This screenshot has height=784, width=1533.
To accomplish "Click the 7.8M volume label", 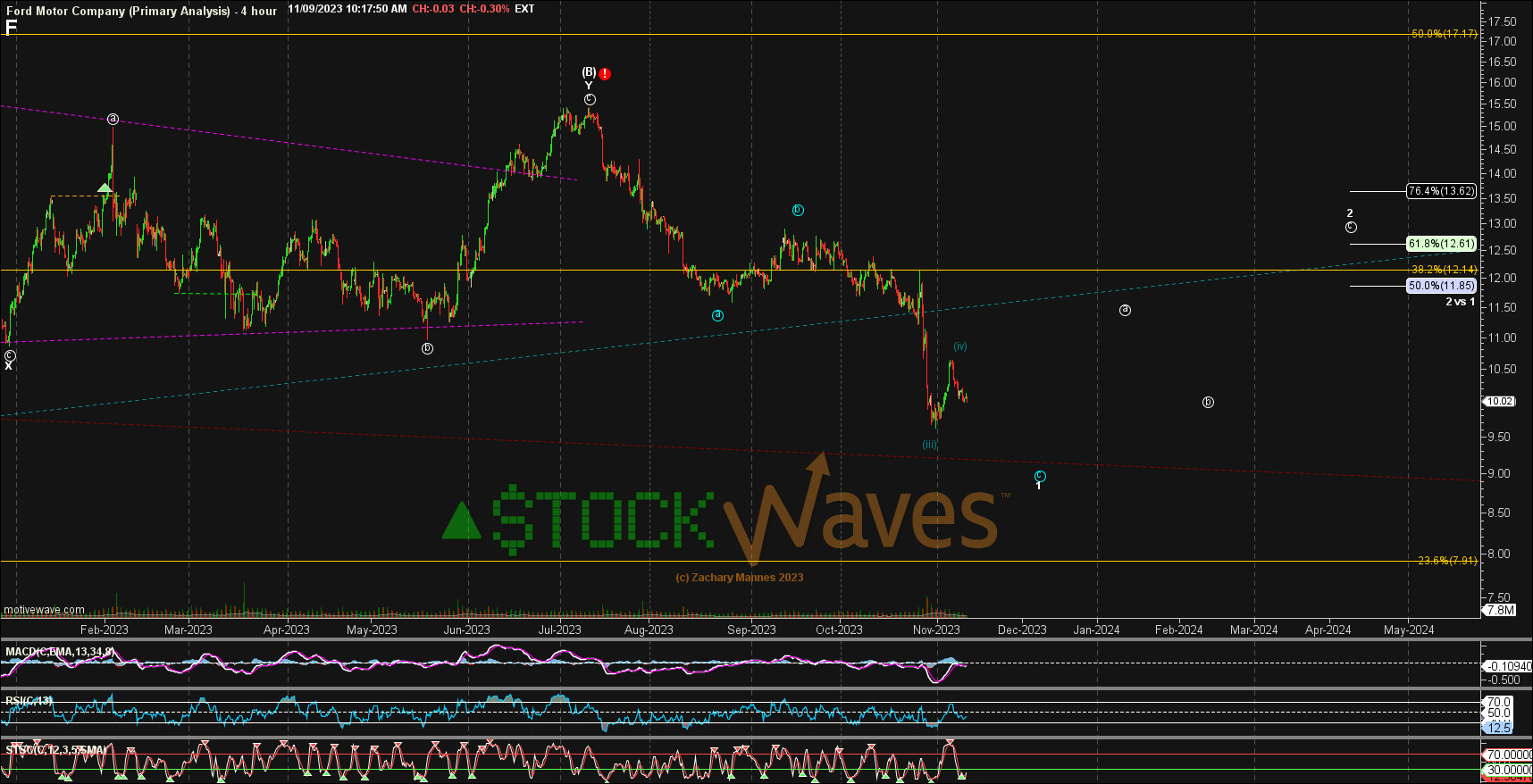I will 1500,610.
